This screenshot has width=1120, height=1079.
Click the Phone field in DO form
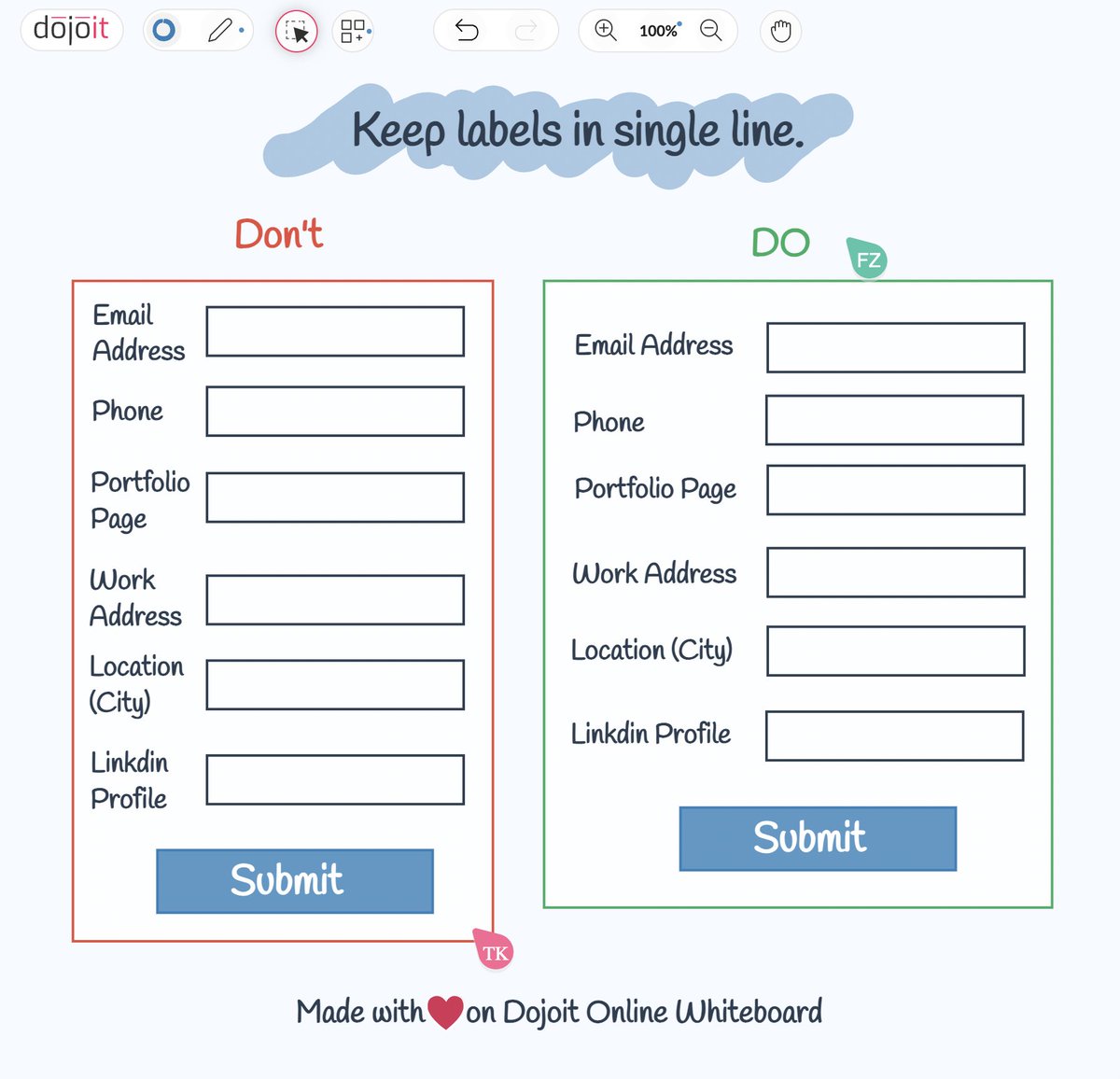895,420
